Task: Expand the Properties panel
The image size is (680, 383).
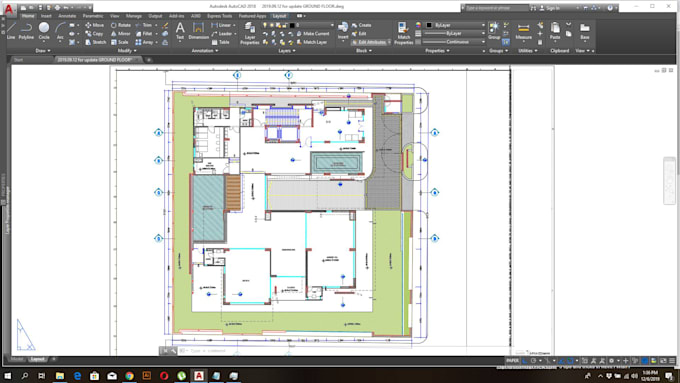Action: [437, 51]
